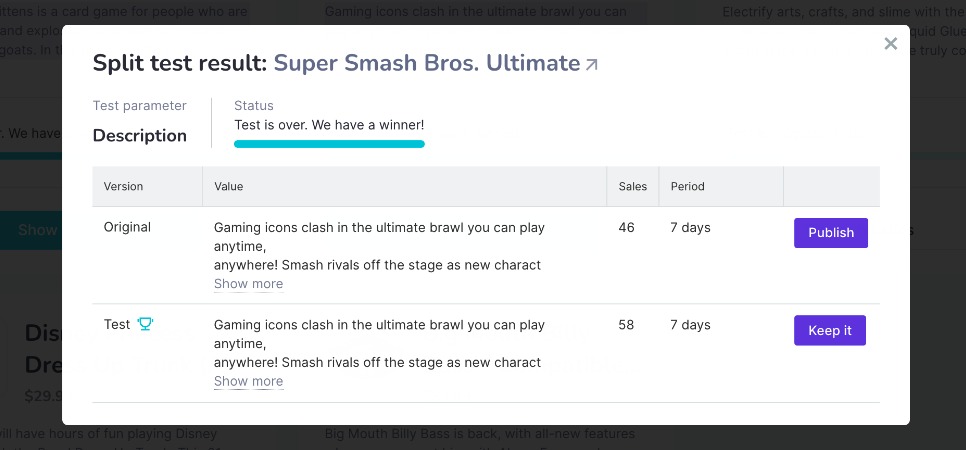Expand Show more in Original row
The width and height of the screenshot is (966, 450).
point(248,284)
